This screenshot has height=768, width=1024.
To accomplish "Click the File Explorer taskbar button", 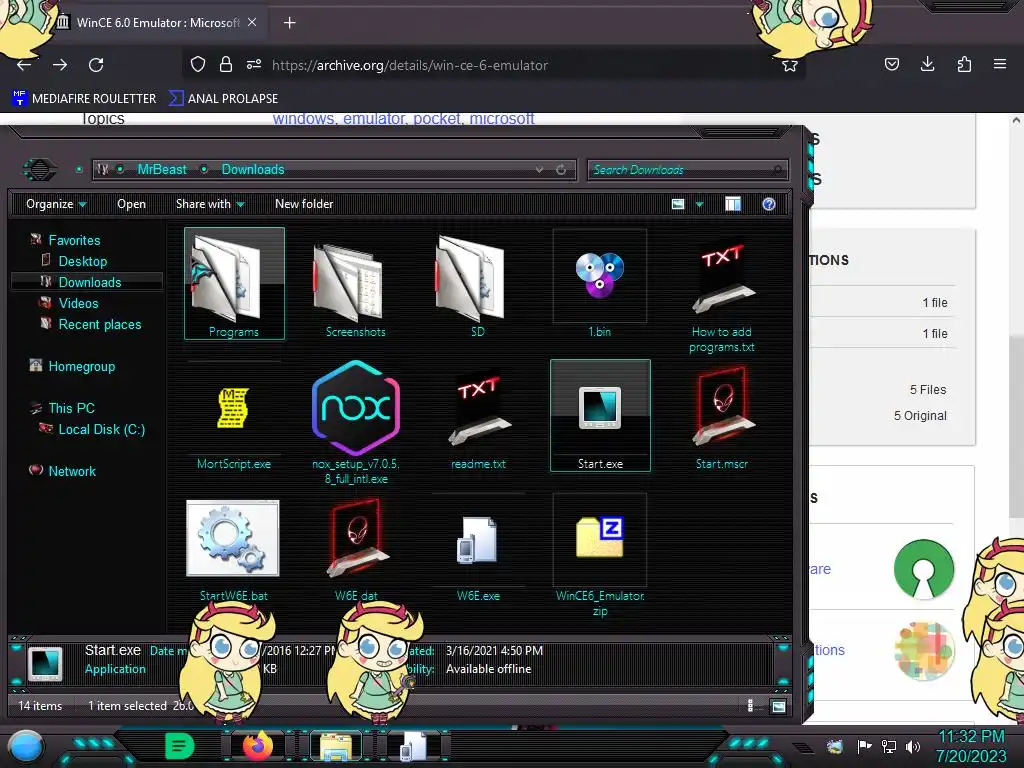I will click(336, 746).
